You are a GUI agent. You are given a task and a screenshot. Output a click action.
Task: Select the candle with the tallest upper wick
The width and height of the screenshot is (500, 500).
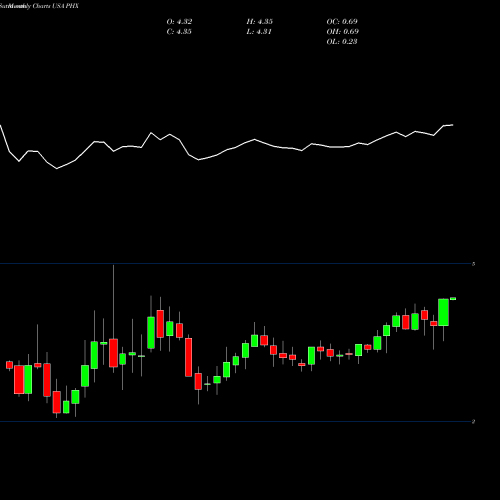coord(113,353)
